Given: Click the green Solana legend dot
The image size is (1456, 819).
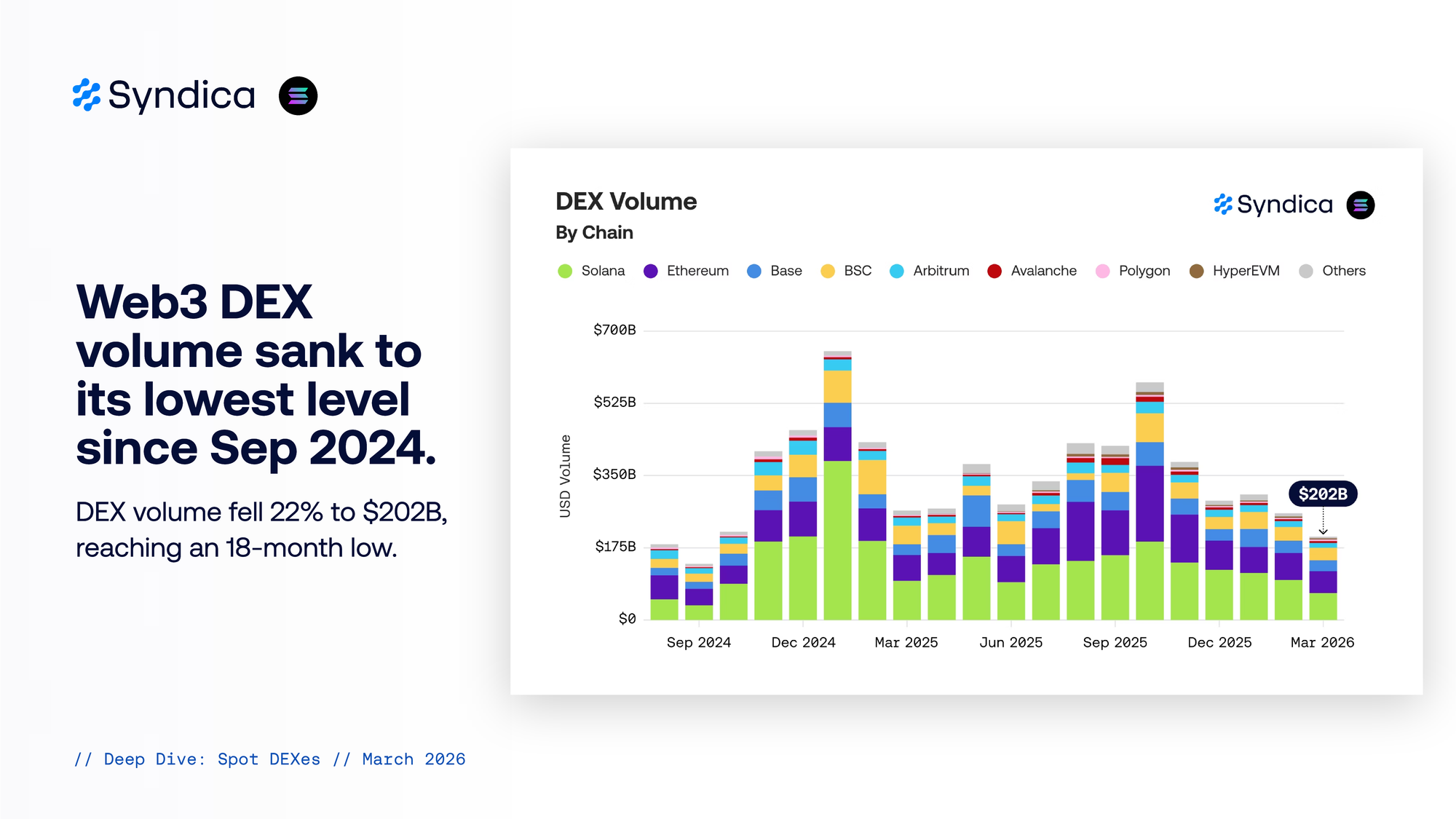Looking at the screenshot, I should click(565, 272).
